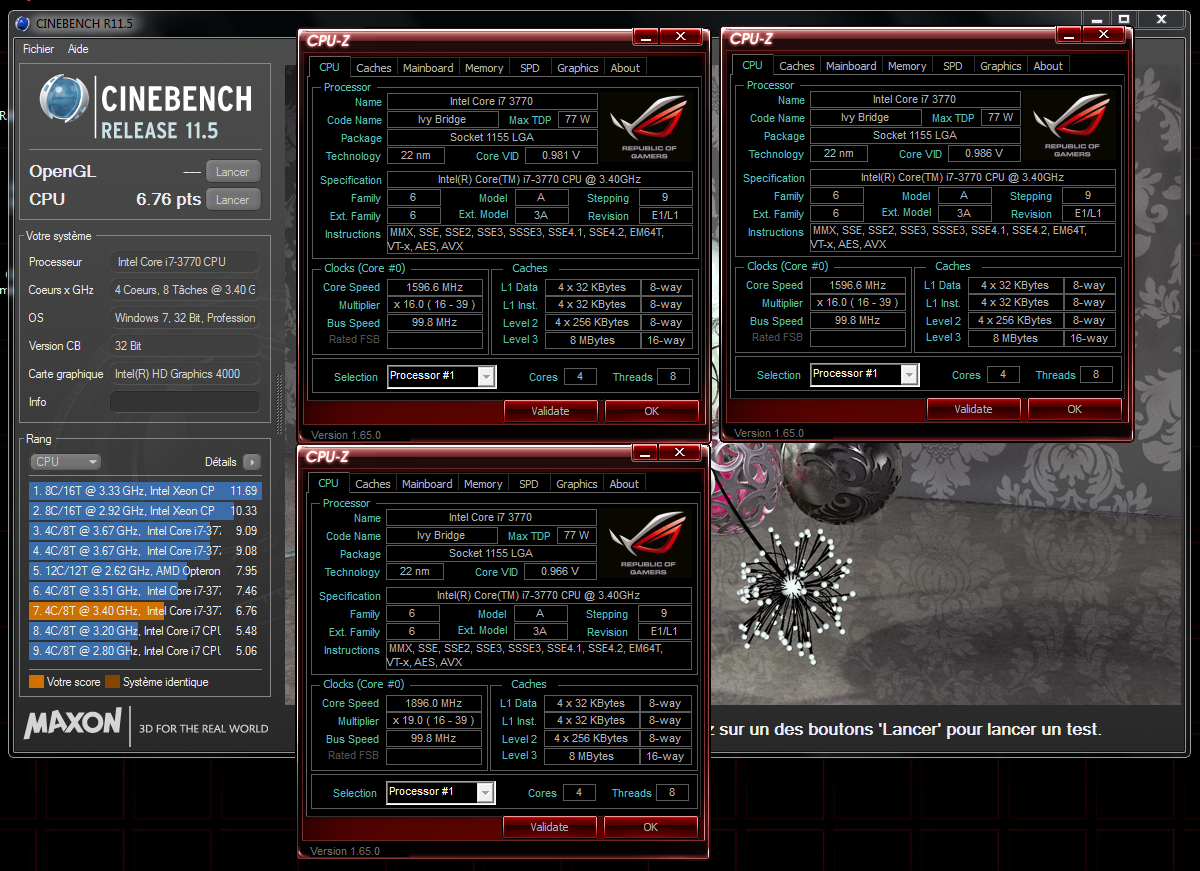Expand Processor #1 dropdown in CPU-Z showing 0.986 V
The width and height of the screenshot is (1200, 871).
pos(909,375)
